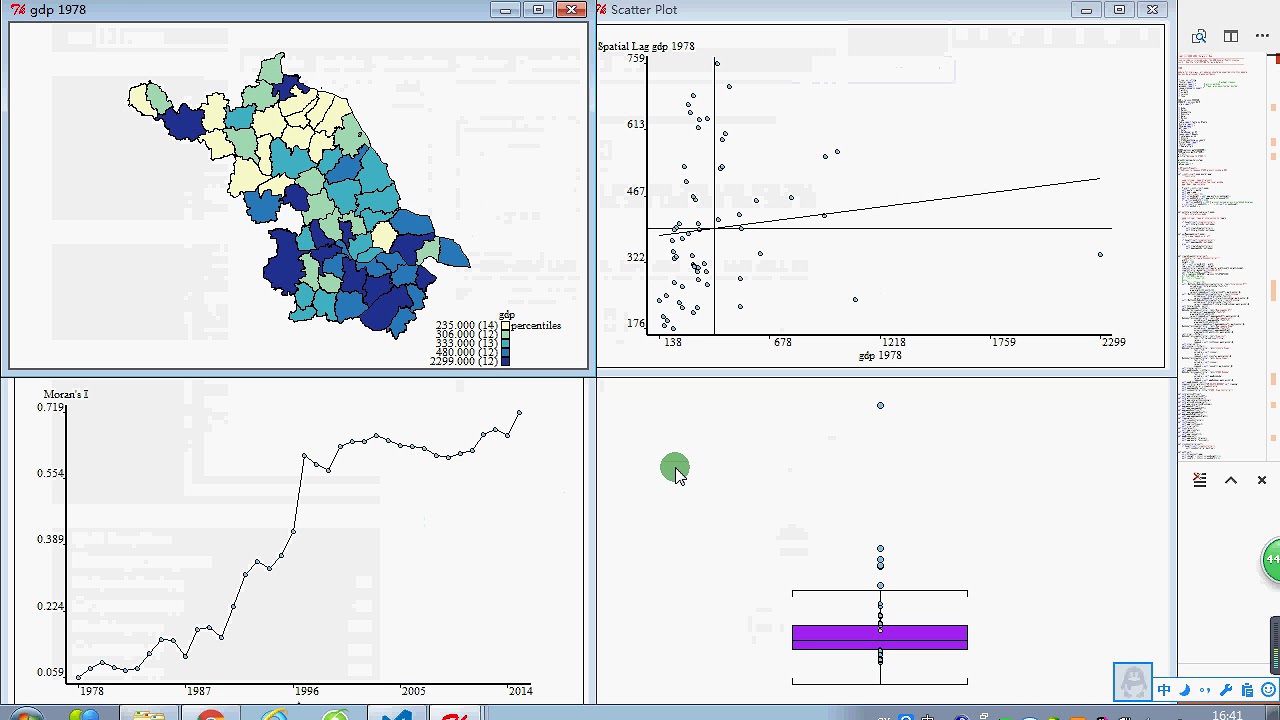The height and width of the screenshot is (720, 1280).
Task: Select the light green legend swatch for 306.000
Action: (506, 335)
